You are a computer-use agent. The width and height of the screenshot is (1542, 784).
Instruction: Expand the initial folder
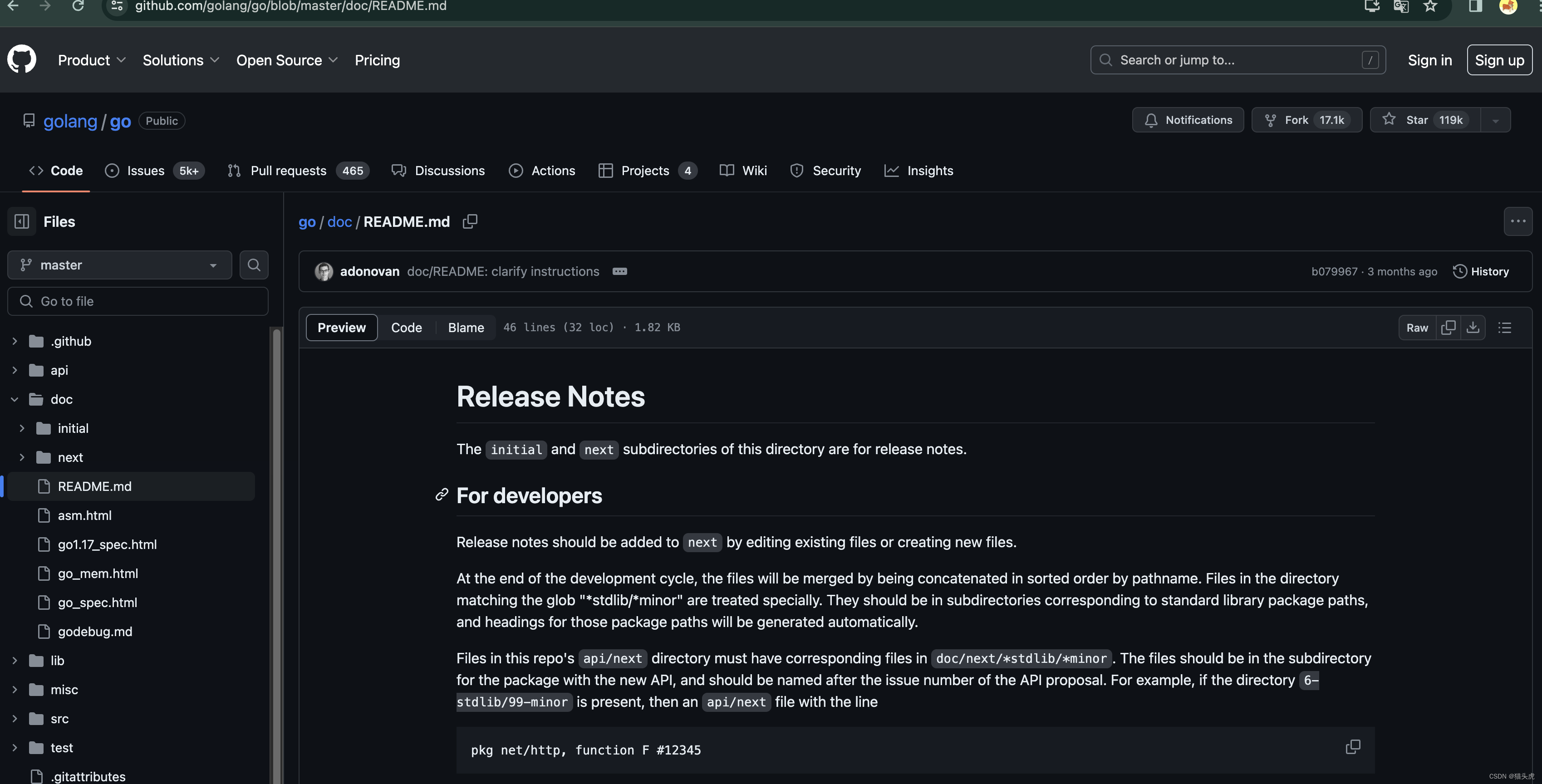pos(22,428)
